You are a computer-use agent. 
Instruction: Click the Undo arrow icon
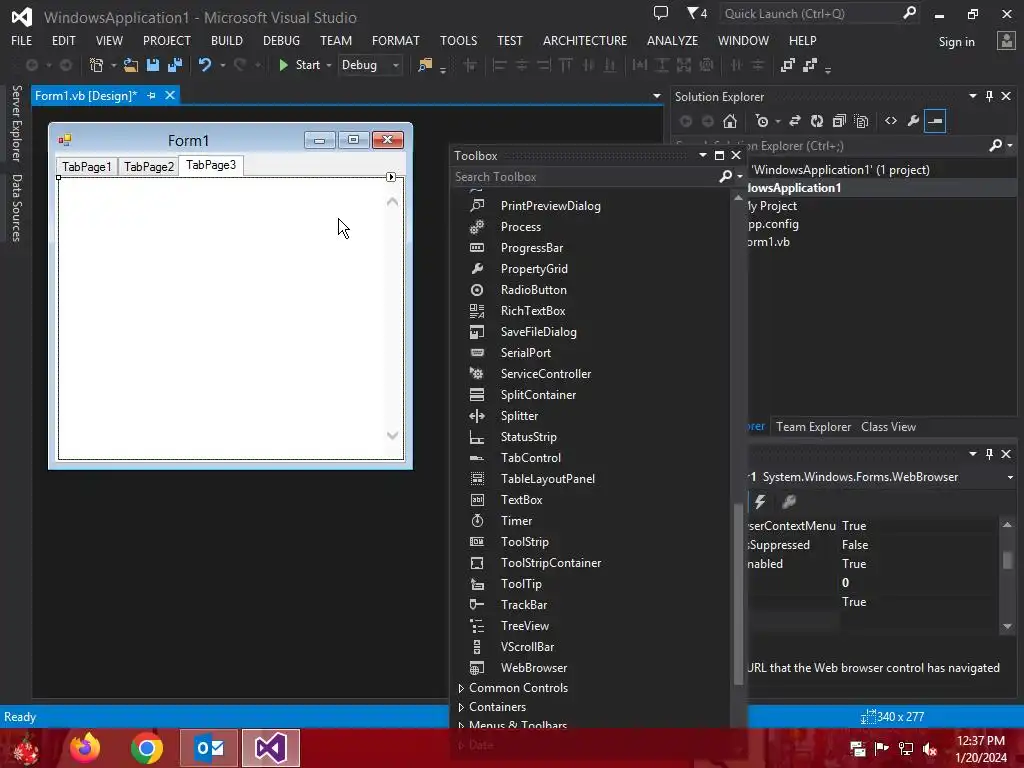point(204,65)
